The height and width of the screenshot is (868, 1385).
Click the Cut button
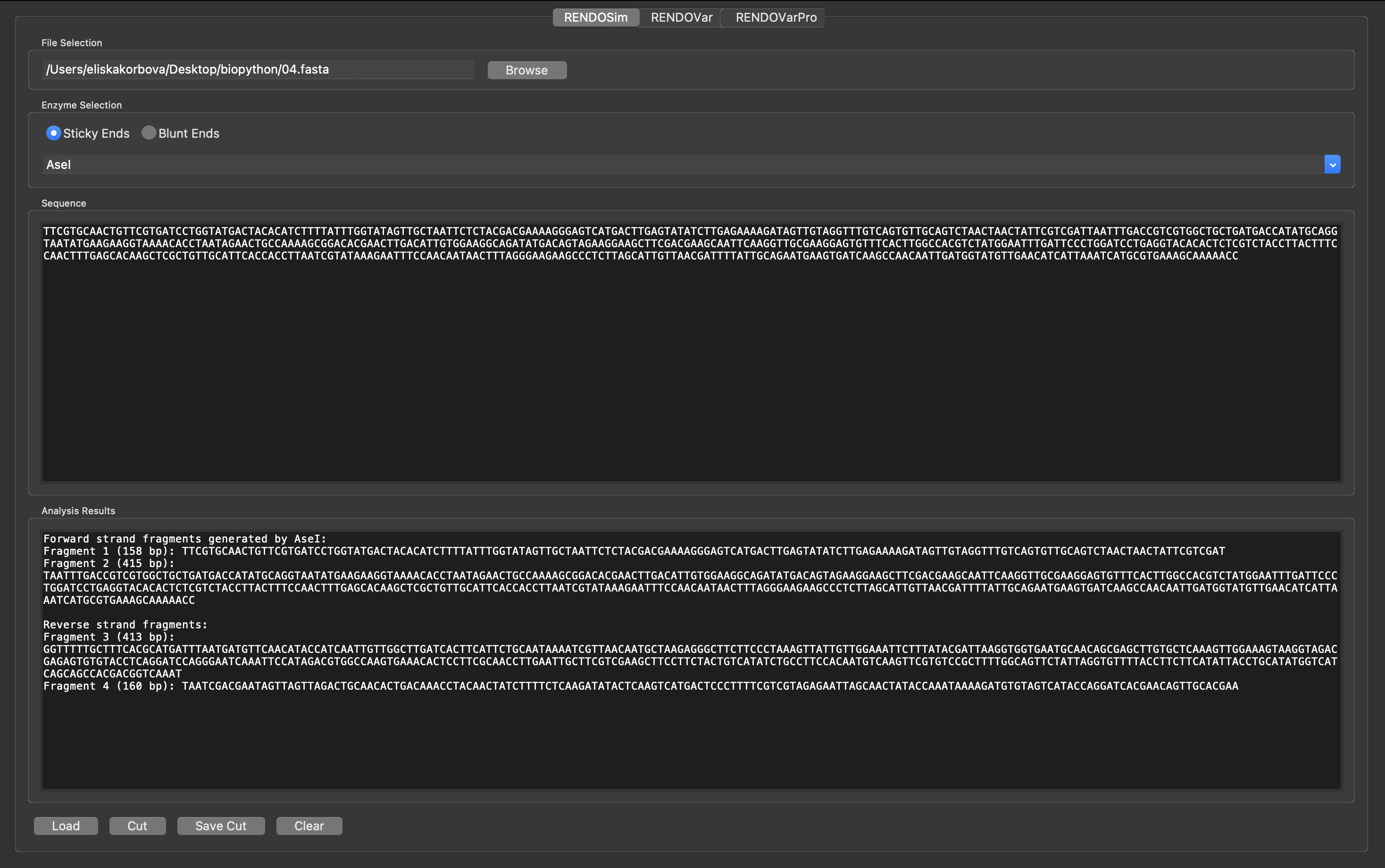coord(137,826)
